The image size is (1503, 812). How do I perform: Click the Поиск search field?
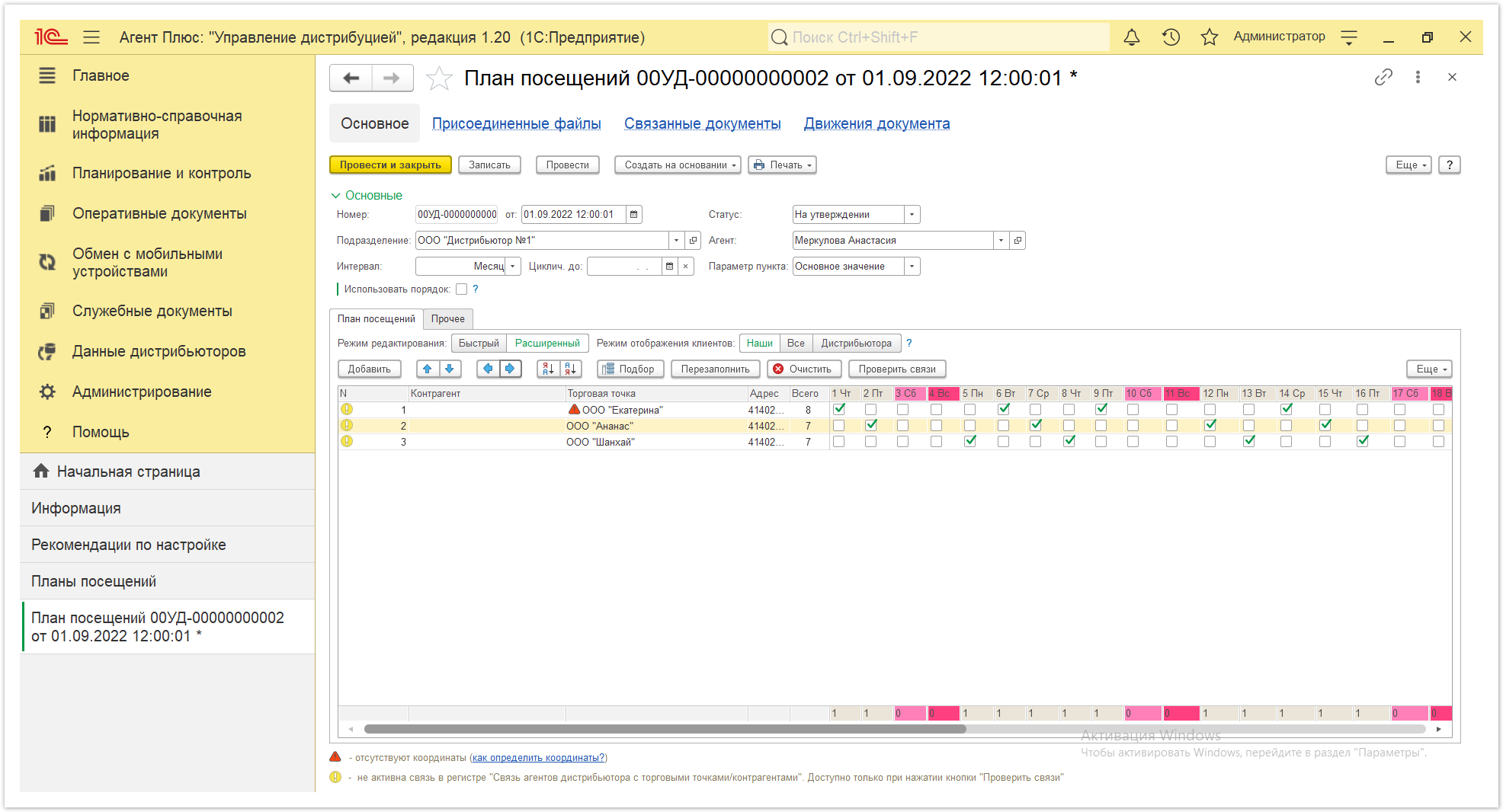[x=939, y=37]
